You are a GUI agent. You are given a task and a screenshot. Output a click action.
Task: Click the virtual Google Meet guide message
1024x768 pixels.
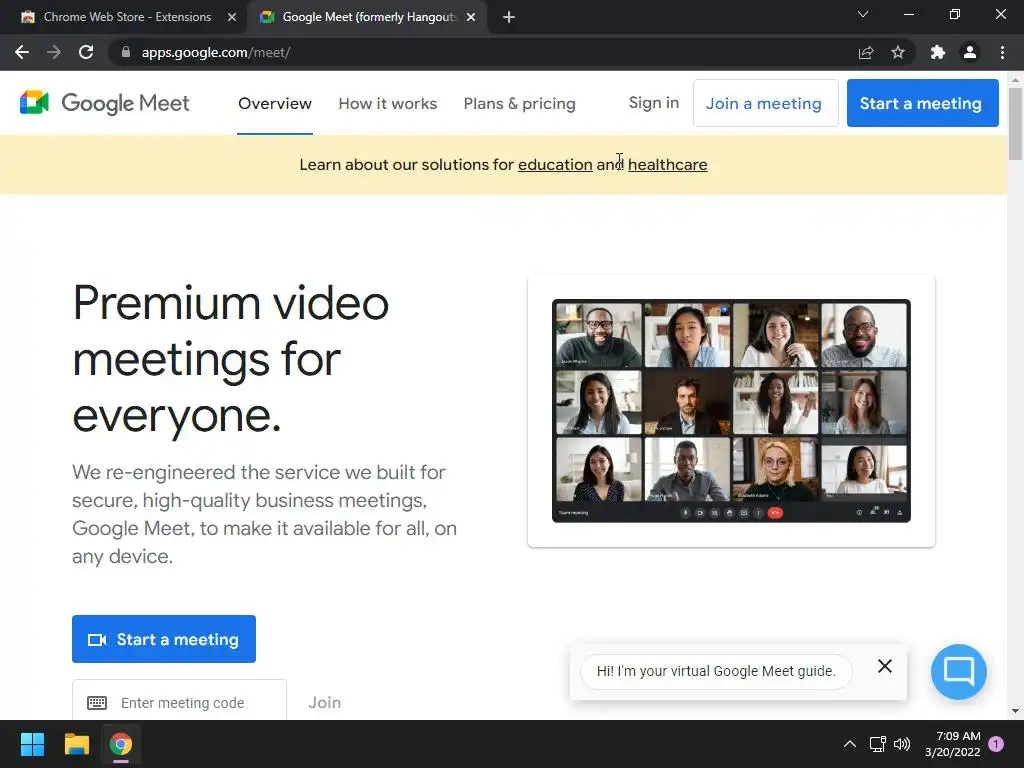tap(716, 671)
